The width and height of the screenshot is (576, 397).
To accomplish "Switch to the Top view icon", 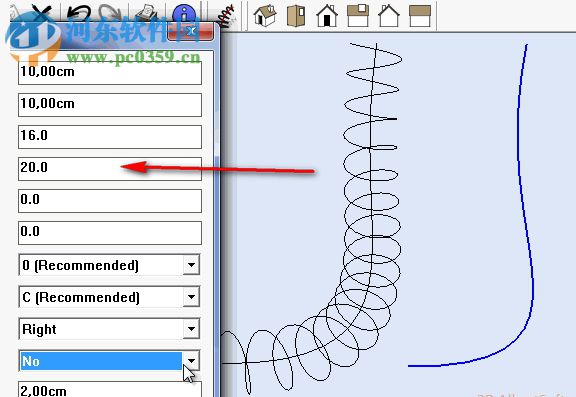I will pyautogui.click(x=296, y=15).
